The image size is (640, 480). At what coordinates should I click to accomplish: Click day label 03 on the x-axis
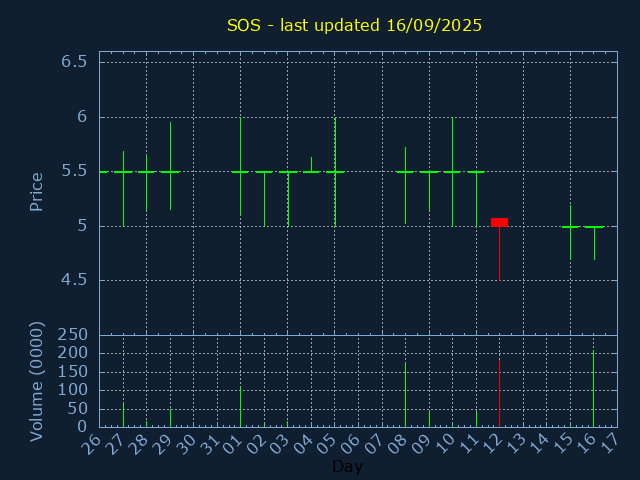(x=279, y=444)
